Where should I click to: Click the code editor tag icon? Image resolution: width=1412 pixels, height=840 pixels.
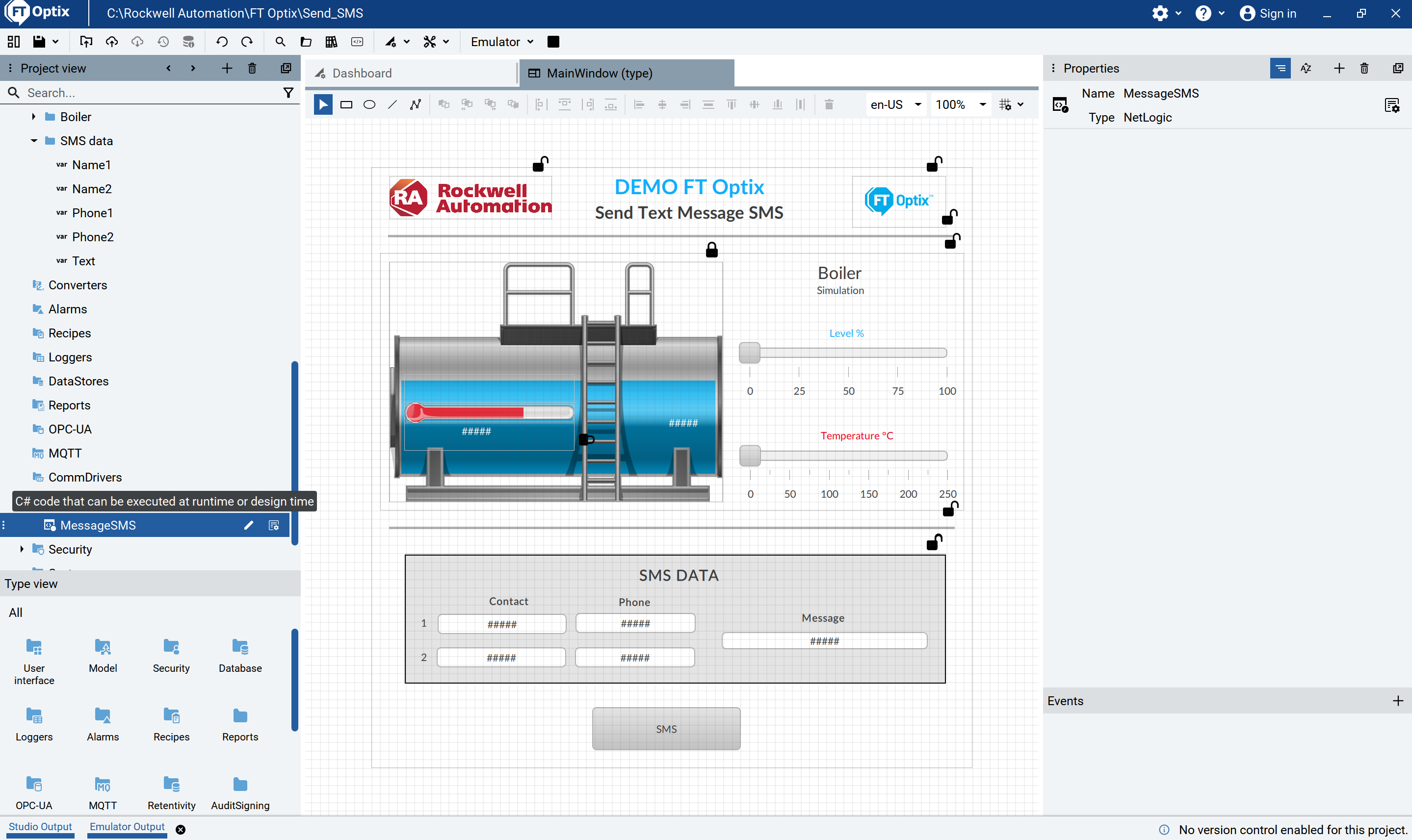coord(357,42)
